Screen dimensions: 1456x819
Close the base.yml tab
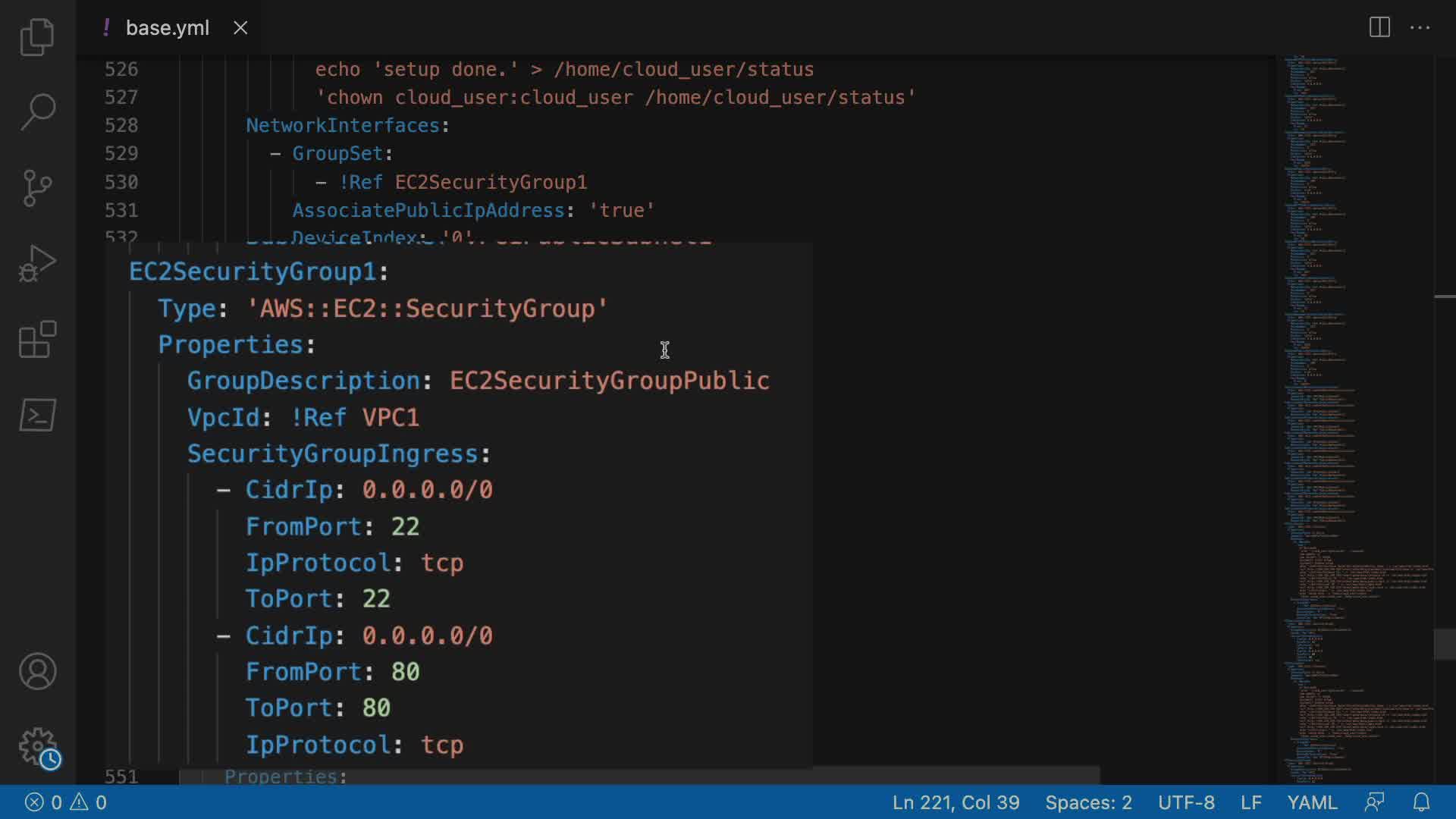(x=240, y=28)
